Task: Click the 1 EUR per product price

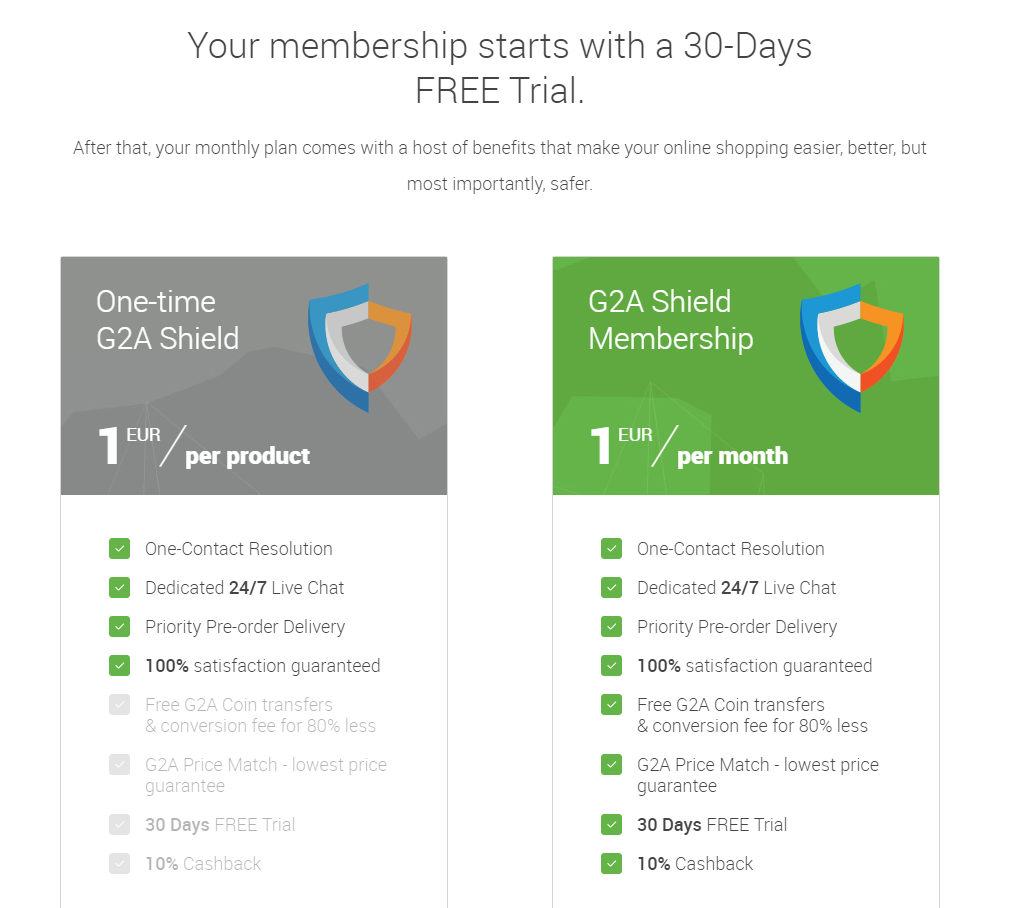Action: tap(203, 447)
